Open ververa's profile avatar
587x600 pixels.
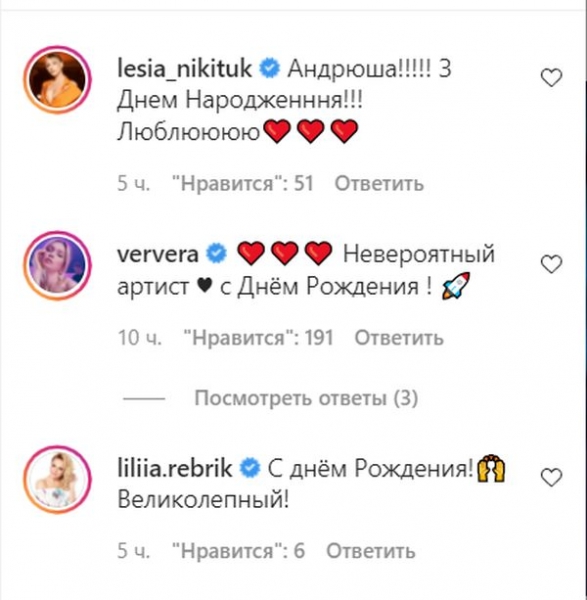click(x=57, y=265)
